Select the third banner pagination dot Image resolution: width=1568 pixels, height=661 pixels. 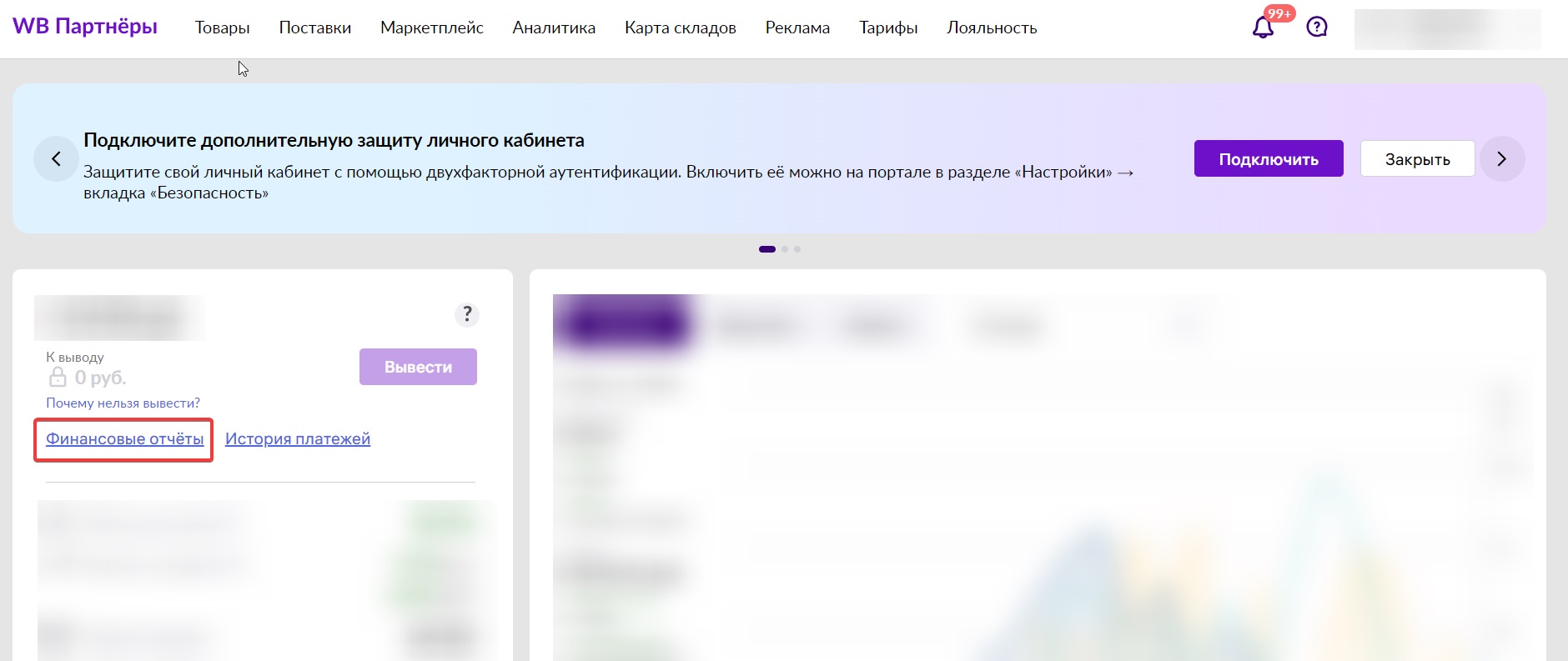pos(797,249)
